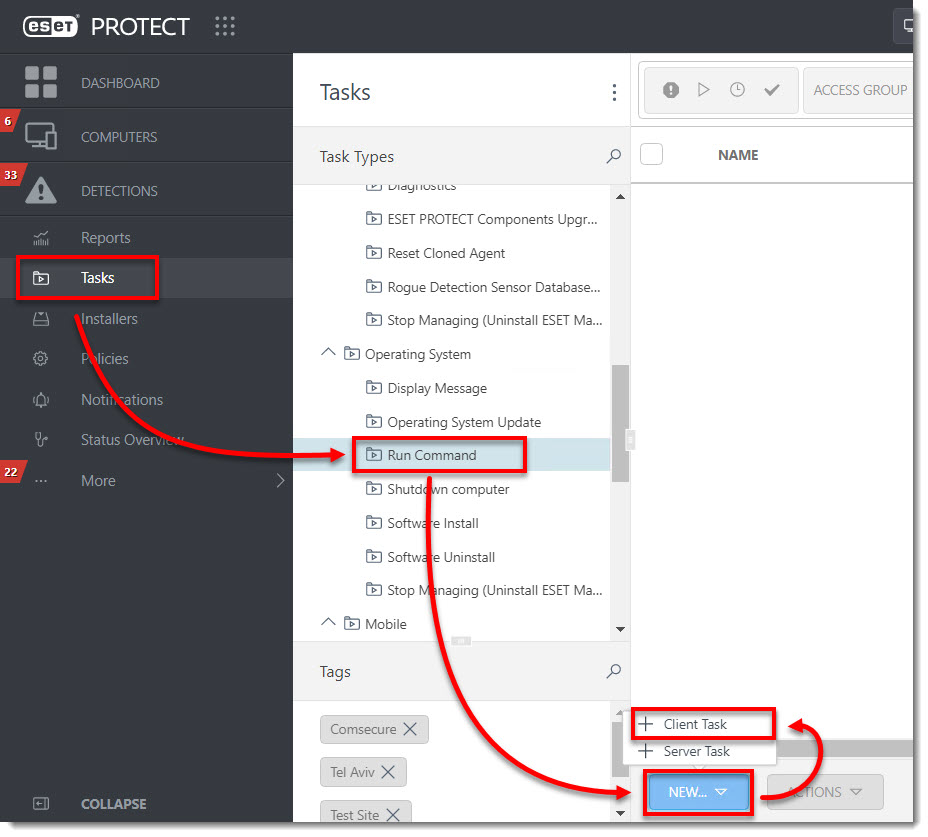Click the Reports chart icon
Screen dimensions: 928x837
(x=41, y=238)
